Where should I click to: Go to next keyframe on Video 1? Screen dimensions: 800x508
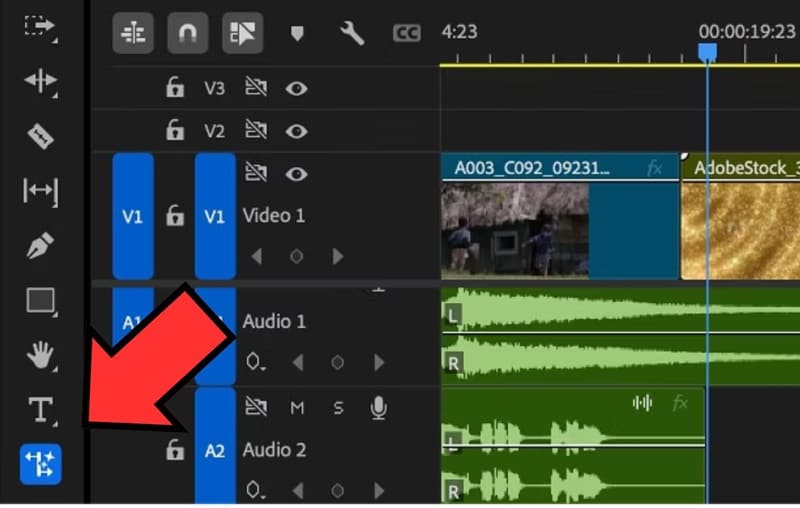tap(337, 256)
